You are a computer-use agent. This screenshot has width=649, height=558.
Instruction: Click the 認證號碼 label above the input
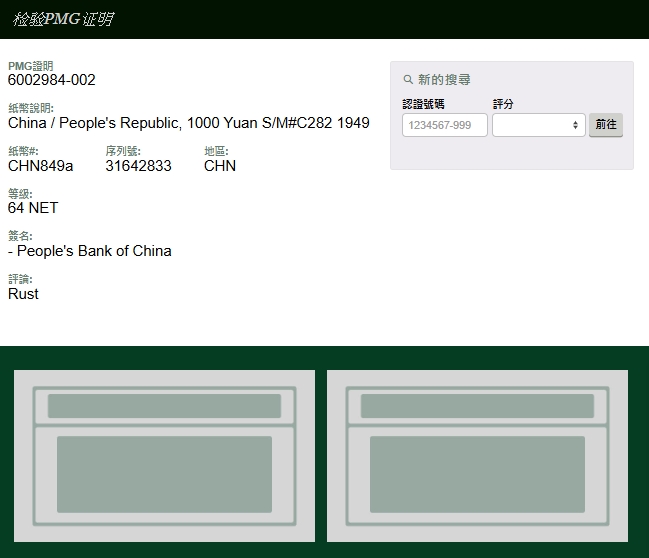click(423, 104)
